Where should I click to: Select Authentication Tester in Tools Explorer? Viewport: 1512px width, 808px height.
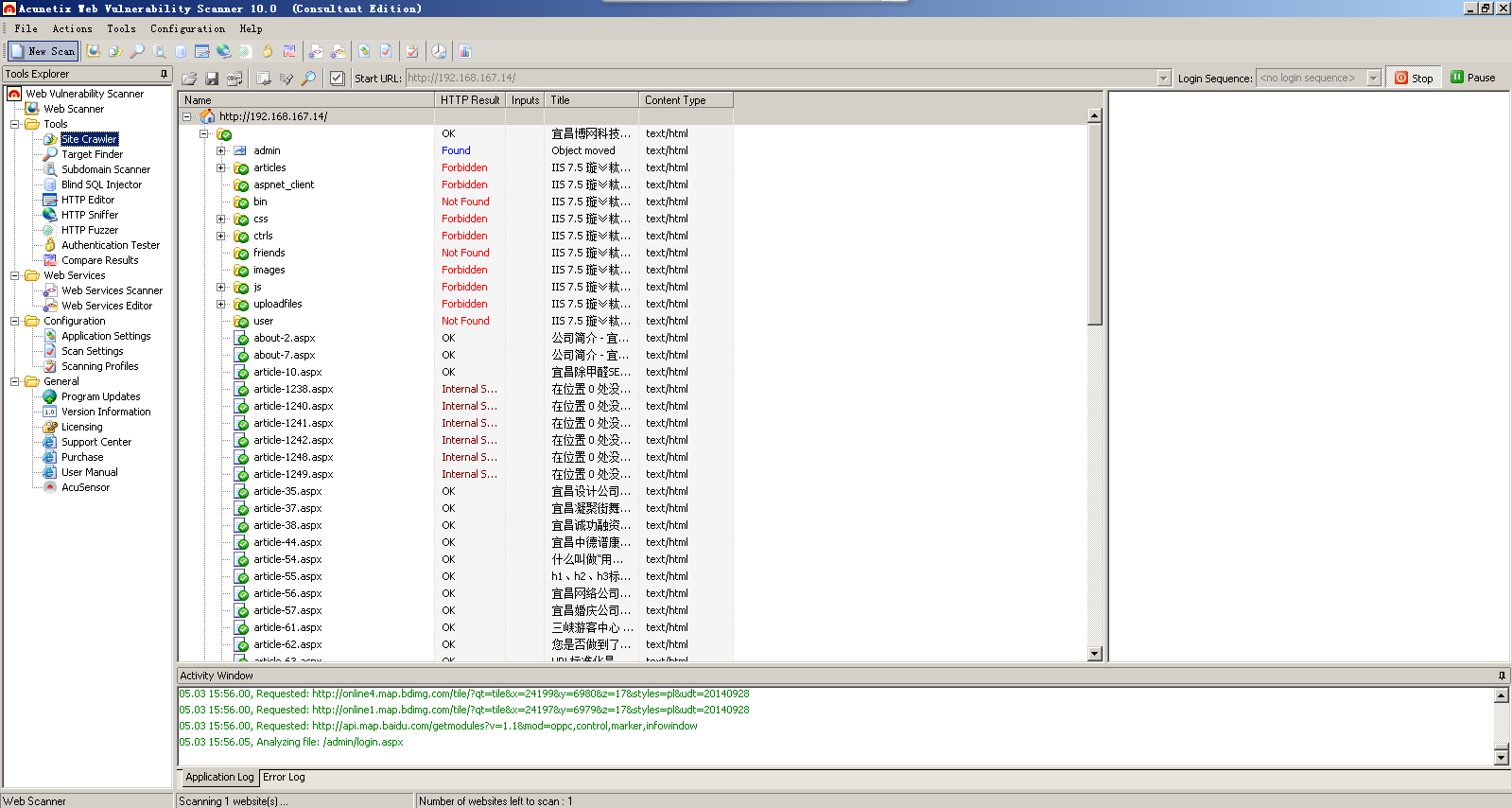coord(111,245)
